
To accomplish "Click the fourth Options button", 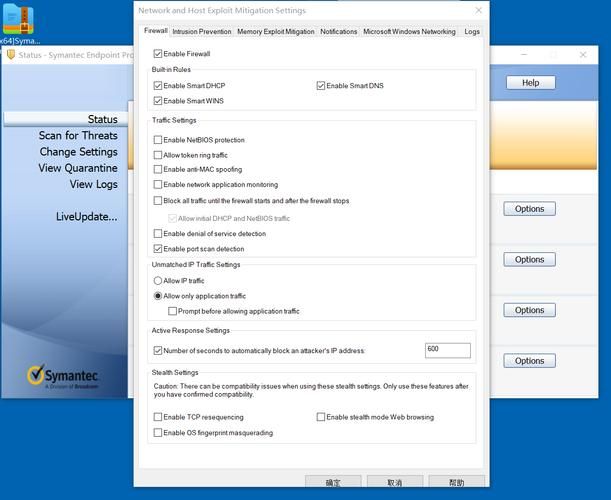I will (530, 361).
